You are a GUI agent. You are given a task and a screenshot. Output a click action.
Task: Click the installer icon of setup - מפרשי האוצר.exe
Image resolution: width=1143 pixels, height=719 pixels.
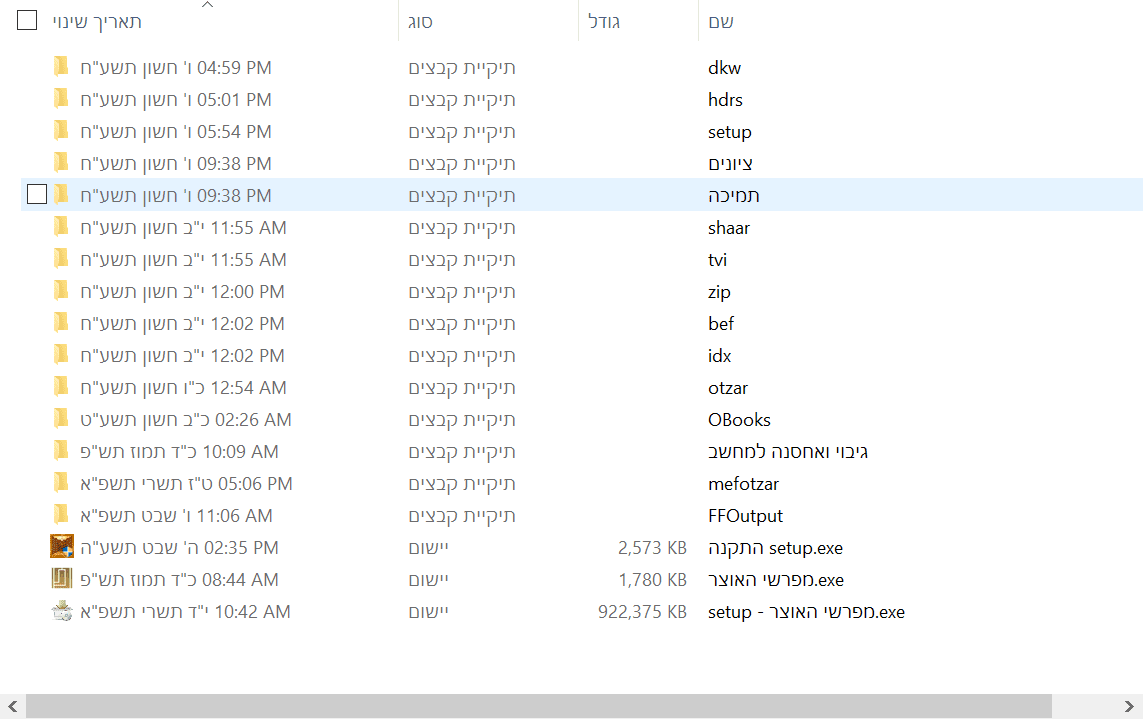(62, 611)
